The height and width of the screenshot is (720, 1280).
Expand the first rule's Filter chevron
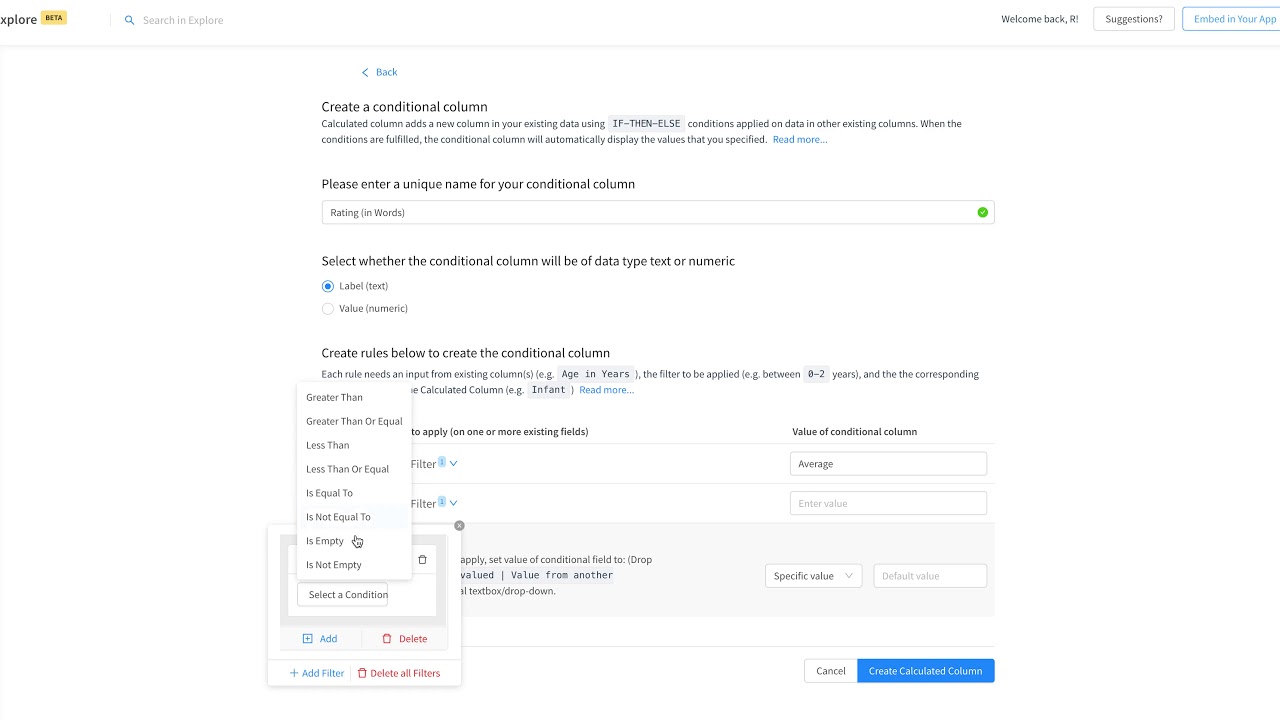(453, 463)
